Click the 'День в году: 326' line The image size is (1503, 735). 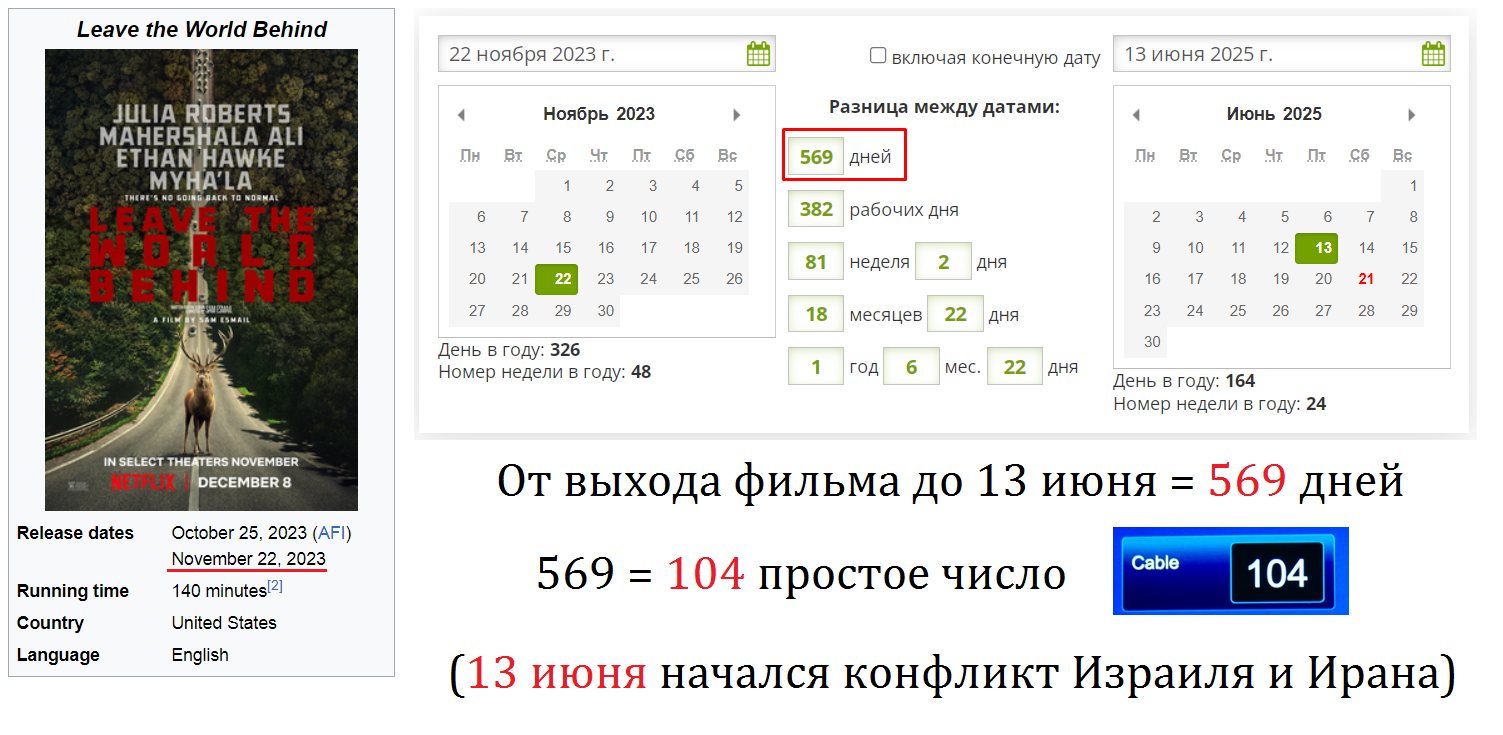(x=509, y=351)
